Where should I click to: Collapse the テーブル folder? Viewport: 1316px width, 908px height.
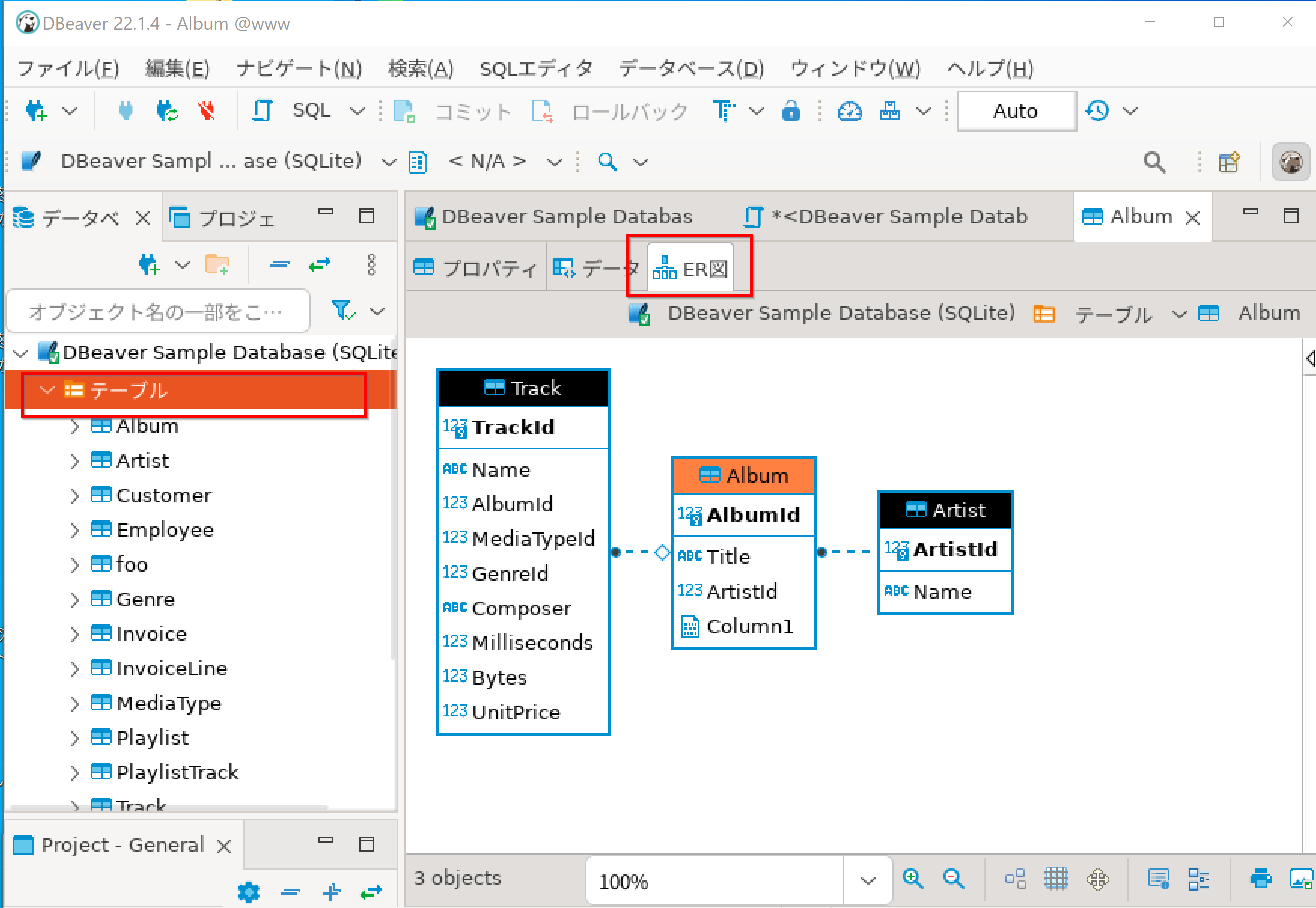(x=47, y=390)
